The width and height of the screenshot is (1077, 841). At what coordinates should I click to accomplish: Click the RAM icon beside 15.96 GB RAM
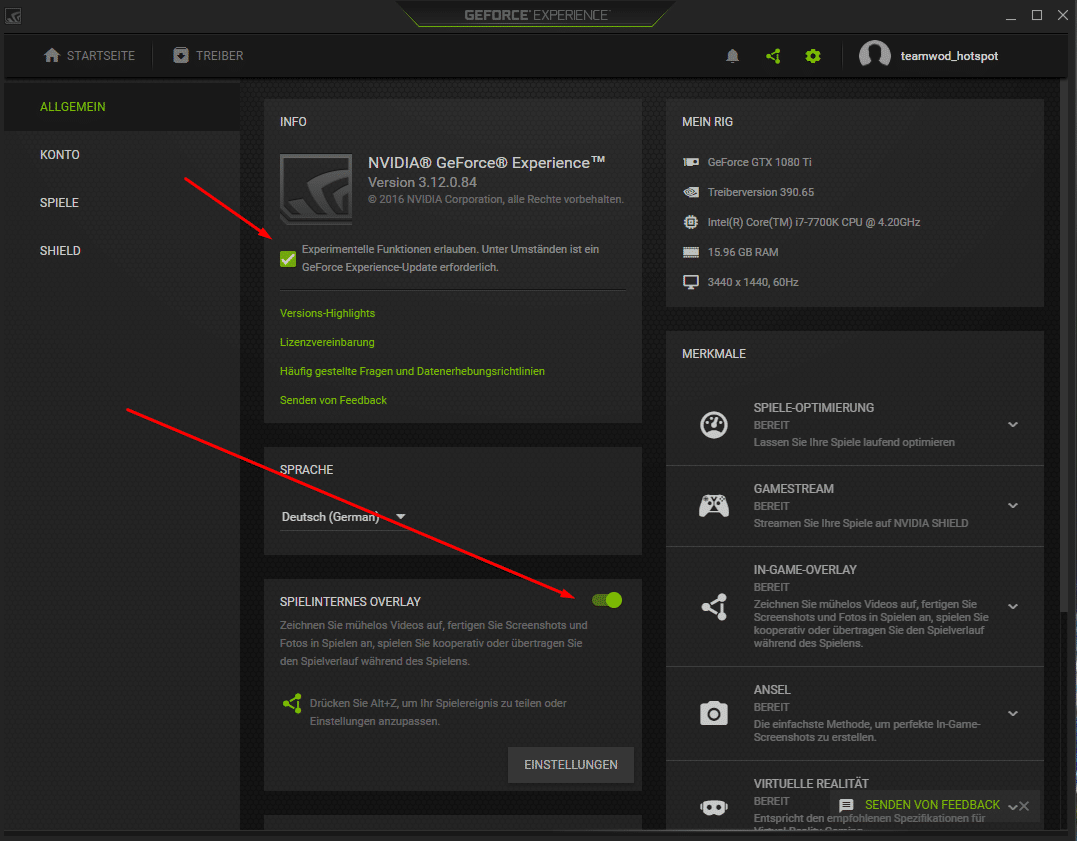pyautogui.click(x=690, y=252)
